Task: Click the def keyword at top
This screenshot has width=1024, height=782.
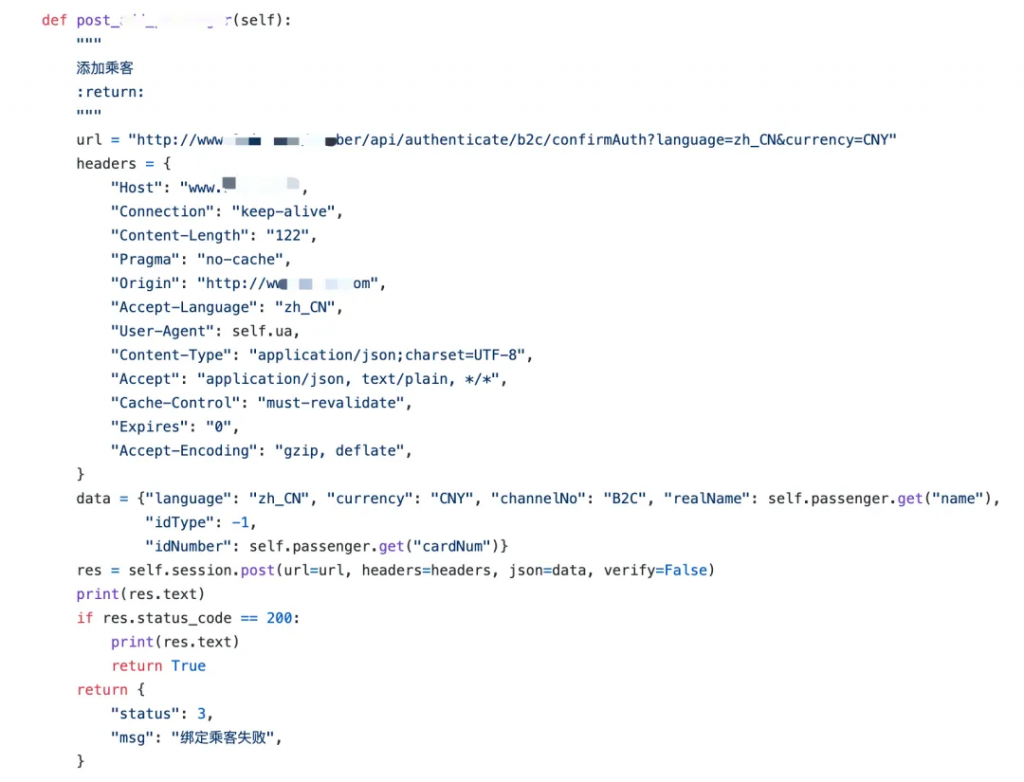Action: tap(54, 20)
